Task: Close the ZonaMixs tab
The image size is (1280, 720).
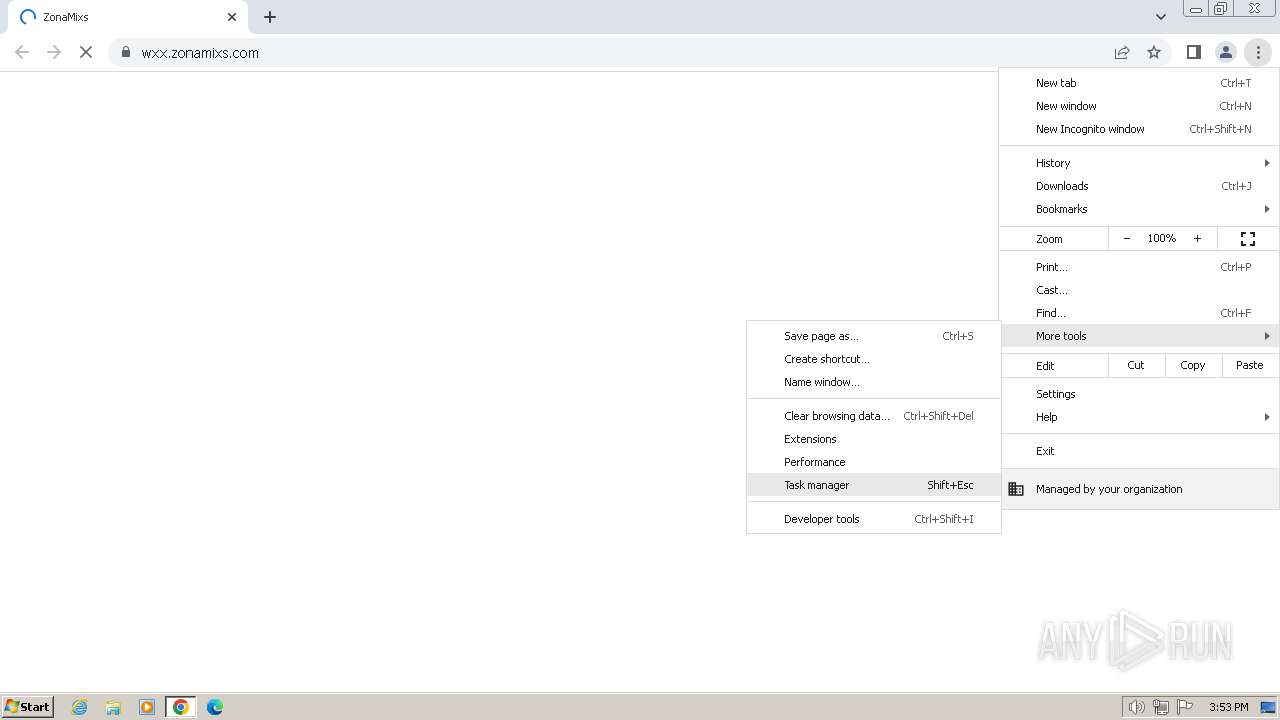Action: (x=232, y=17)
